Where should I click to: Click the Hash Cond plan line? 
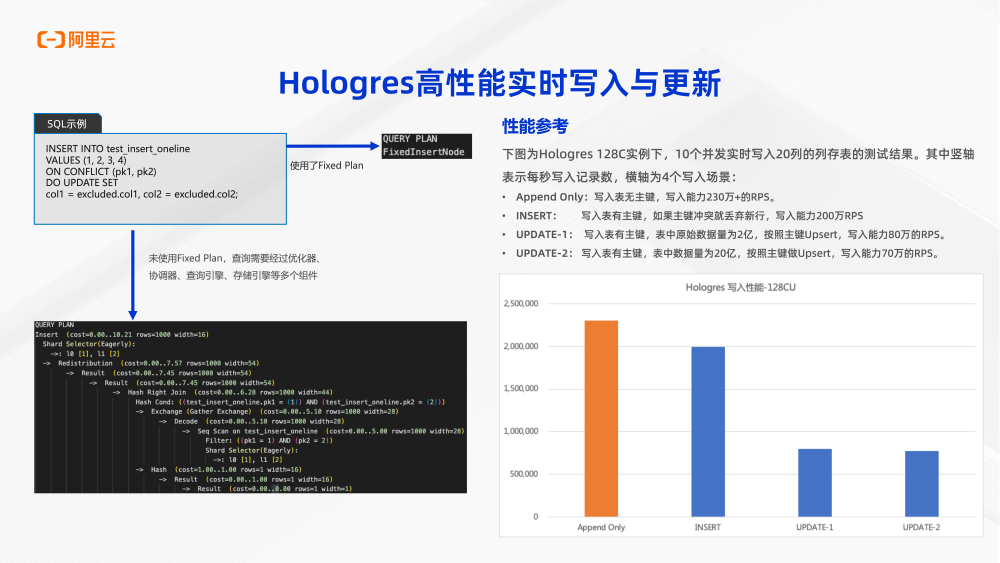[290, 402]
